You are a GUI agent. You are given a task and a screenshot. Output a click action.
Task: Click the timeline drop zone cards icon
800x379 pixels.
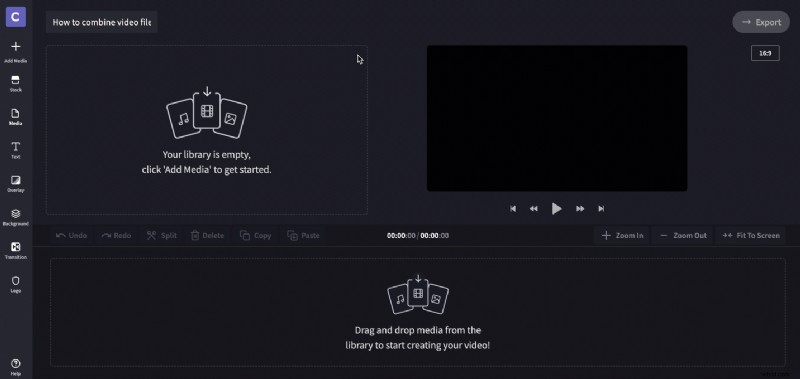418,294
